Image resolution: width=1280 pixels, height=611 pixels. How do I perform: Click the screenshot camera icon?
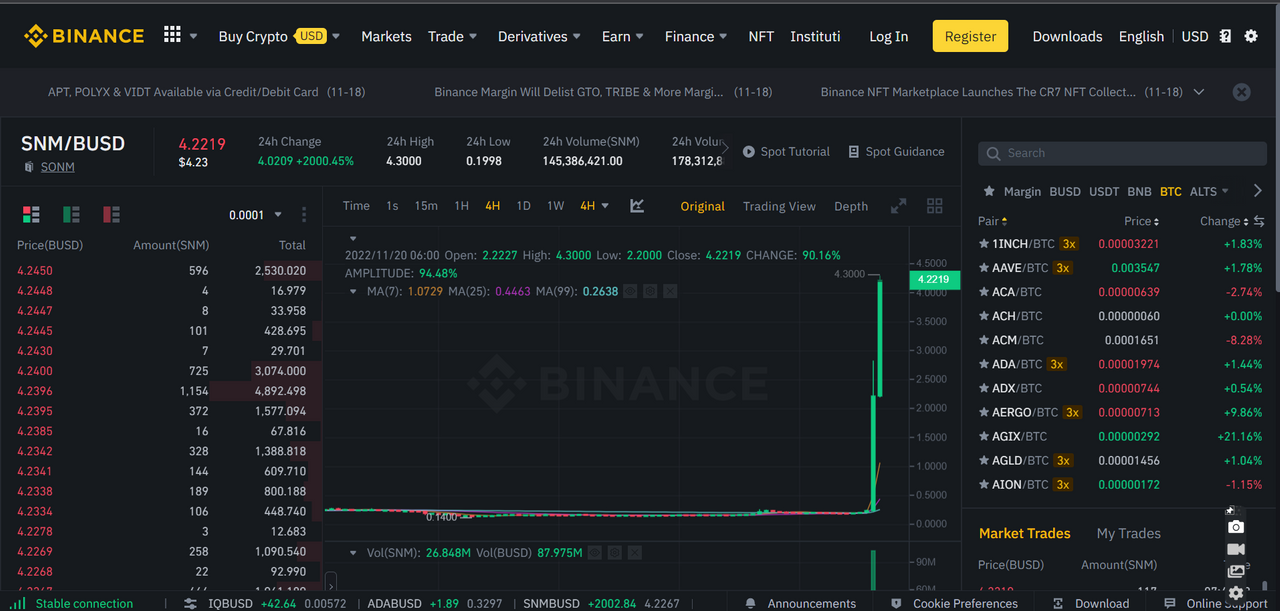[1236, 527]
